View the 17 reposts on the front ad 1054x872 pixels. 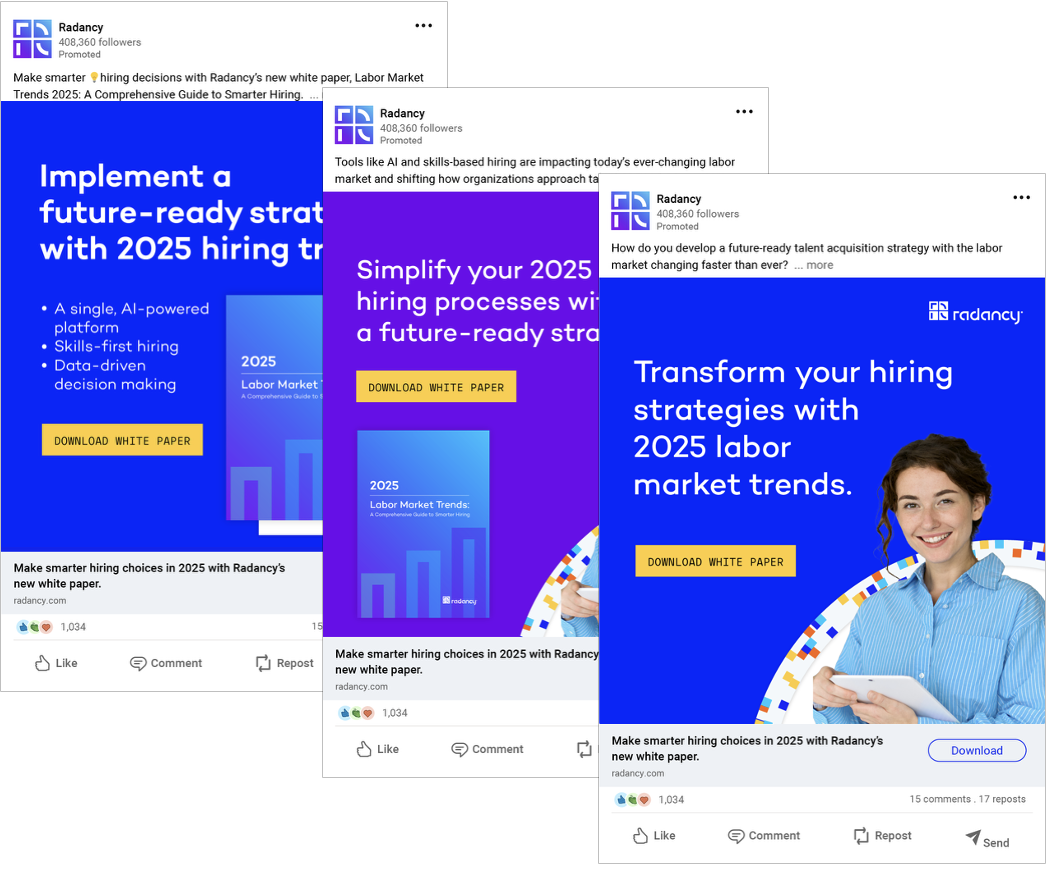coord(1002,799)
